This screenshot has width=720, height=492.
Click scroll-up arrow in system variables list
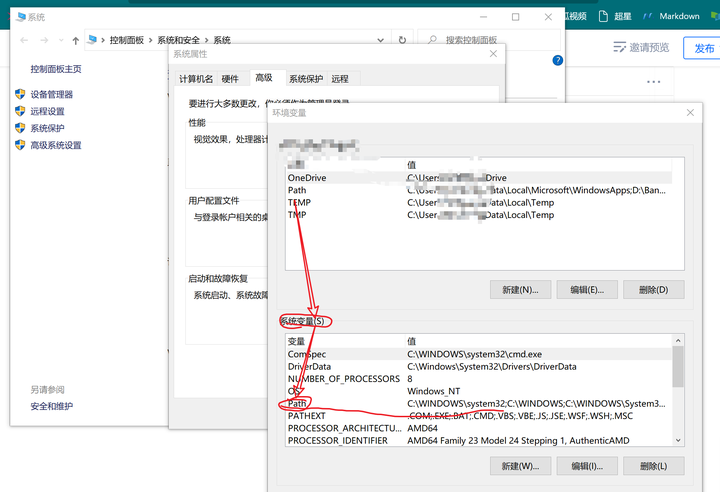[x=678, y=340]
